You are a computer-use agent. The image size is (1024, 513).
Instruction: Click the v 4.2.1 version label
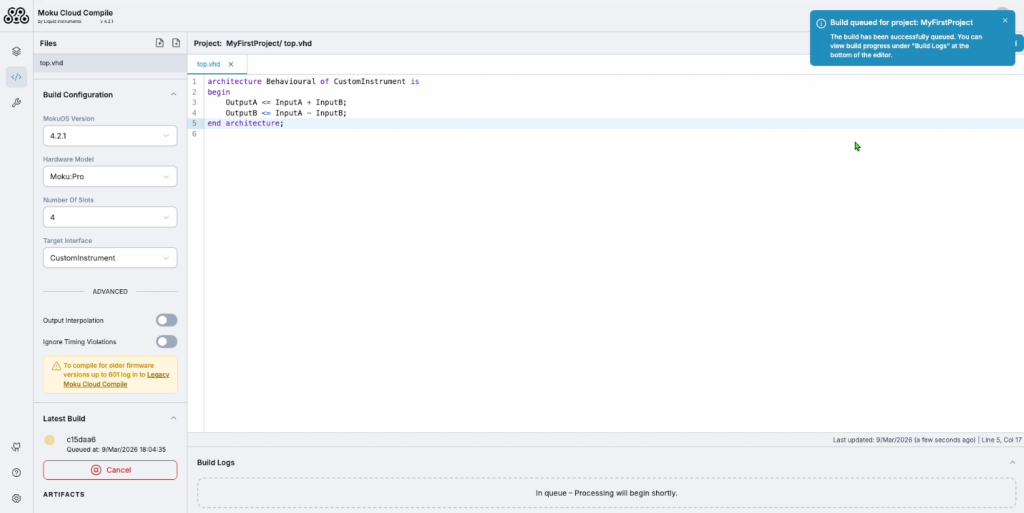(x=106, y=22)
